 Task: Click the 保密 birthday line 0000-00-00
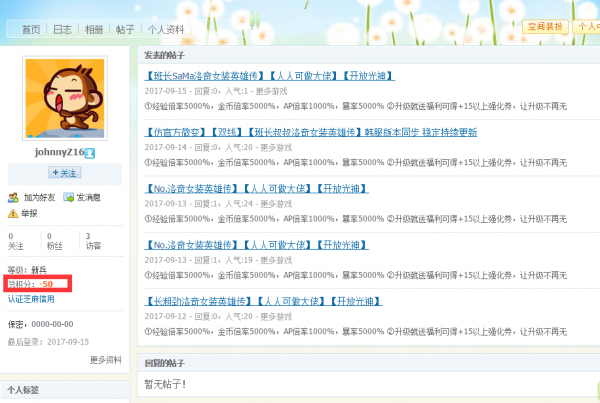point(41,324)
